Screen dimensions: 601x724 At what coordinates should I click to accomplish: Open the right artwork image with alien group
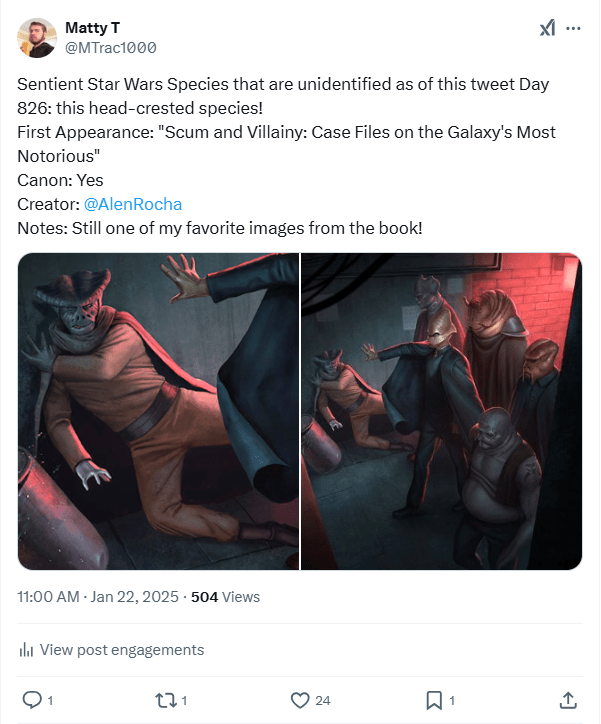(441, 411)
